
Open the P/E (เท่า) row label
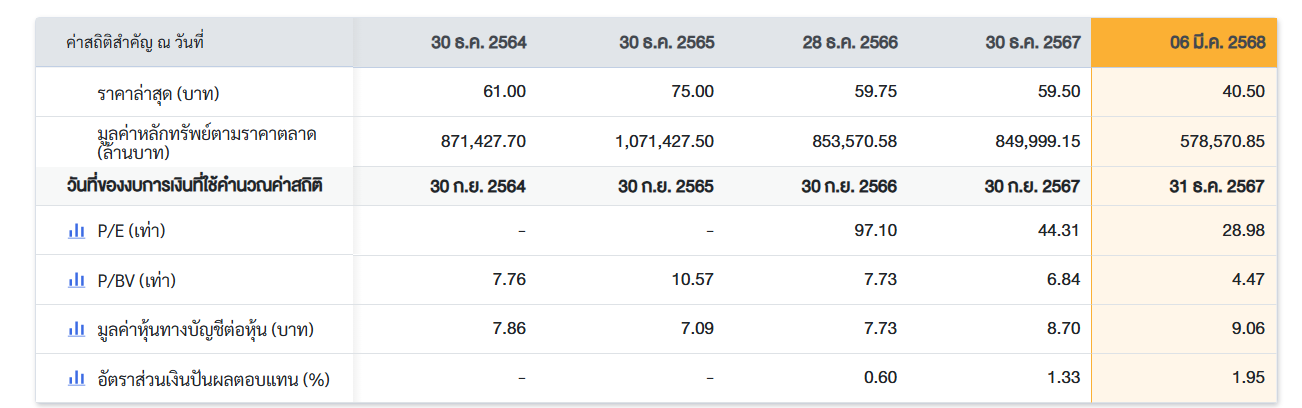[131, 231]
